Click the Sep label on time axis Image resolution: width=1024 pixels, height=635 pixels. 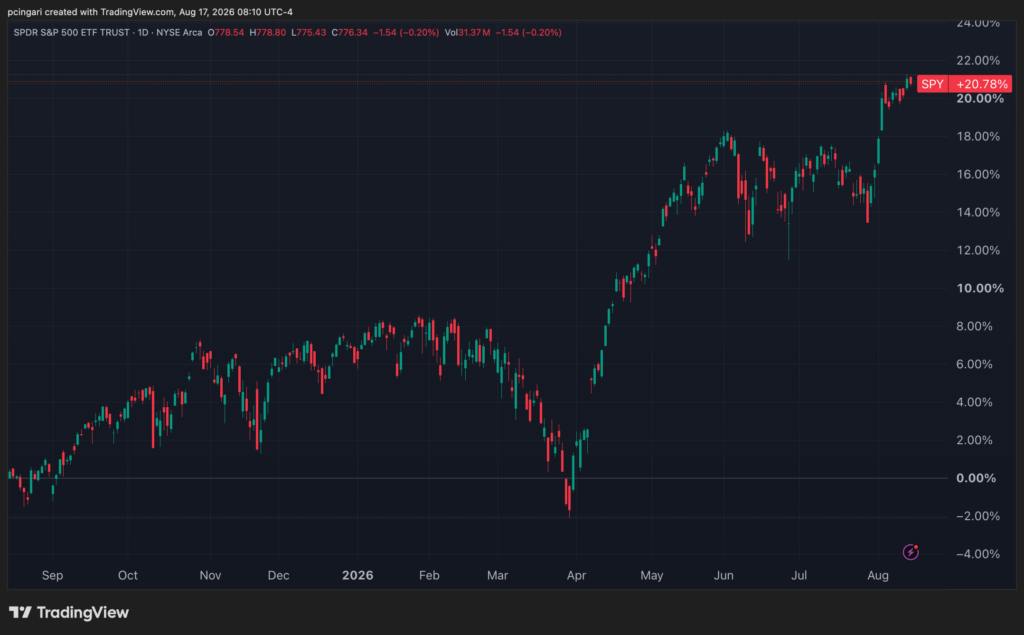(x=52, y=576)
